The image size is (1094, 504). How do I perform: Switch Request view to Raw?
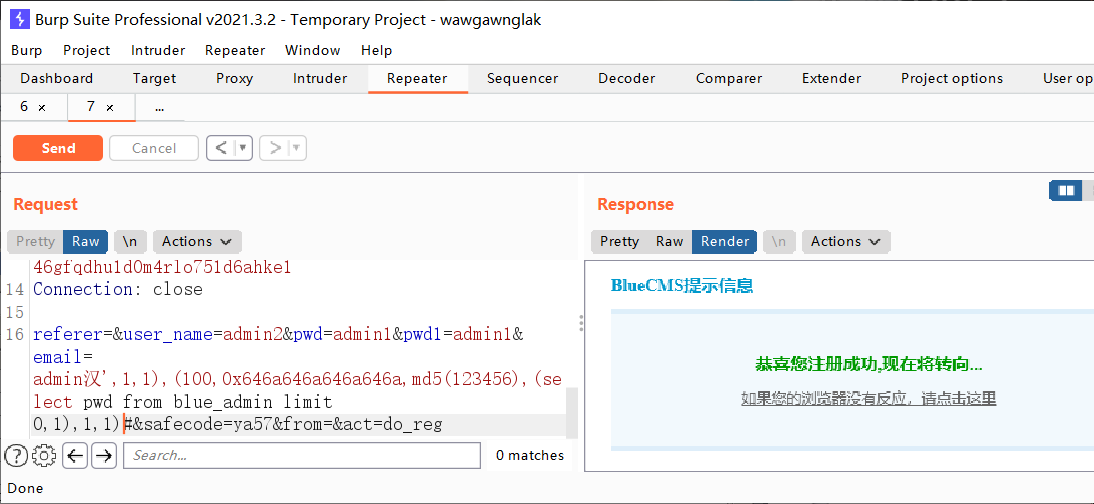(x=86, y=242)
